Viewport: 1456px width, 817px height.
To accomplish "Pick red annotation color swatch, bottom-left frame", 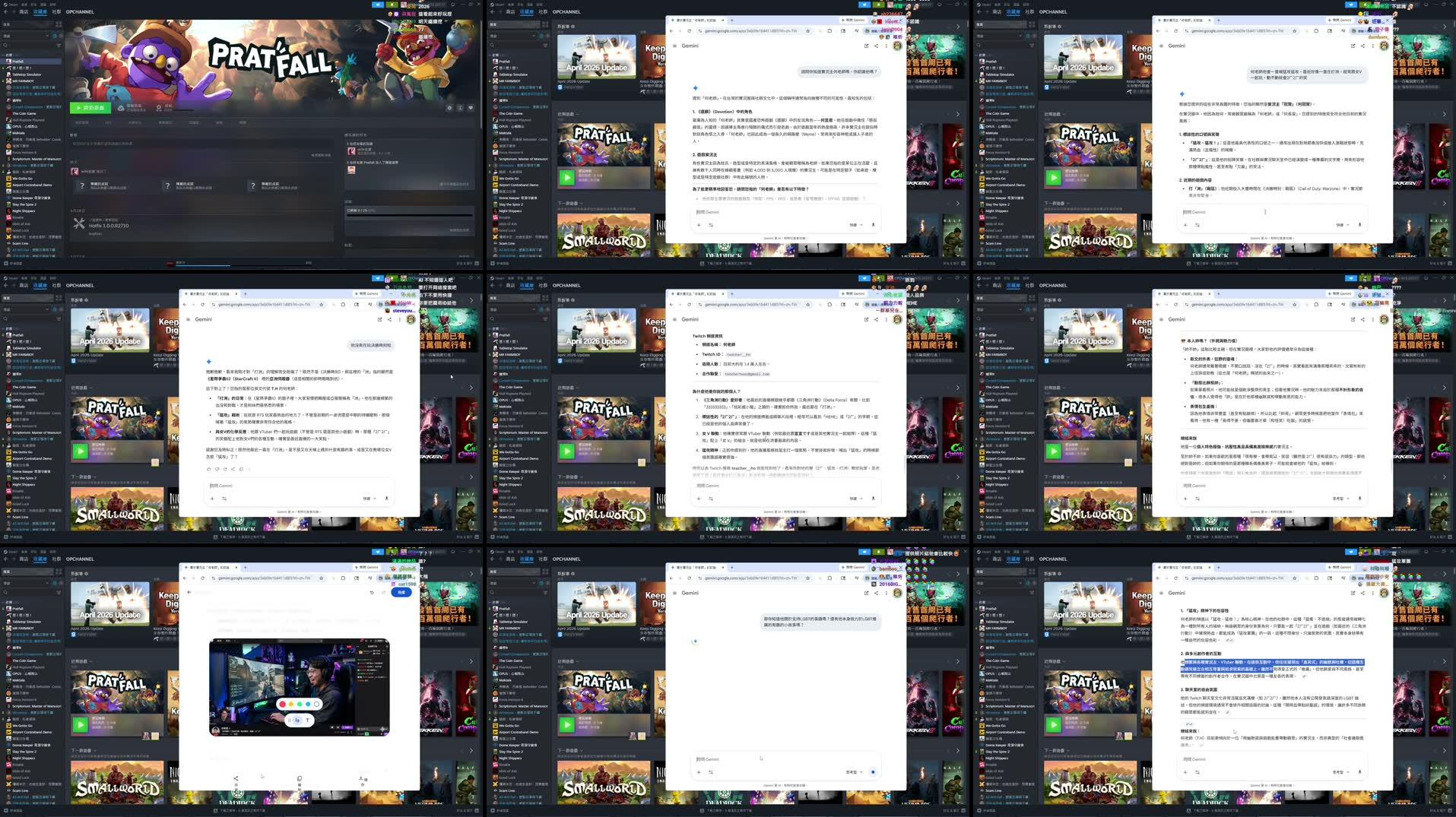I will coord(282,704).
